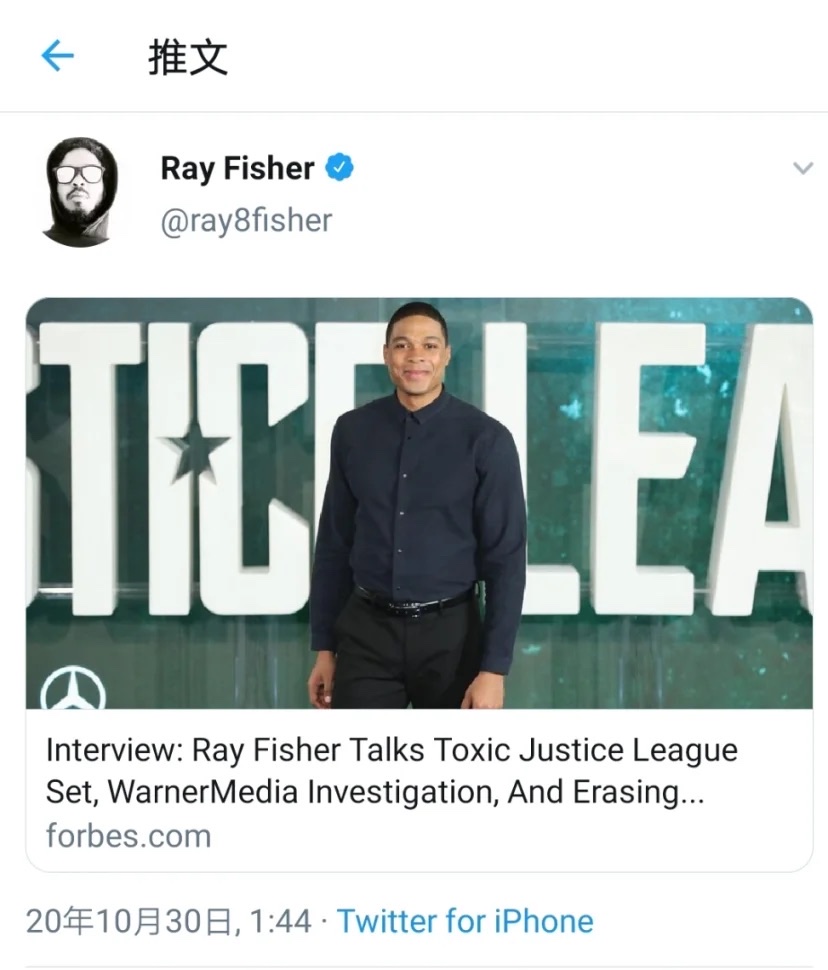Open the Justice League article image
Viewport: 828px width, 970px height.
[419, 503]
